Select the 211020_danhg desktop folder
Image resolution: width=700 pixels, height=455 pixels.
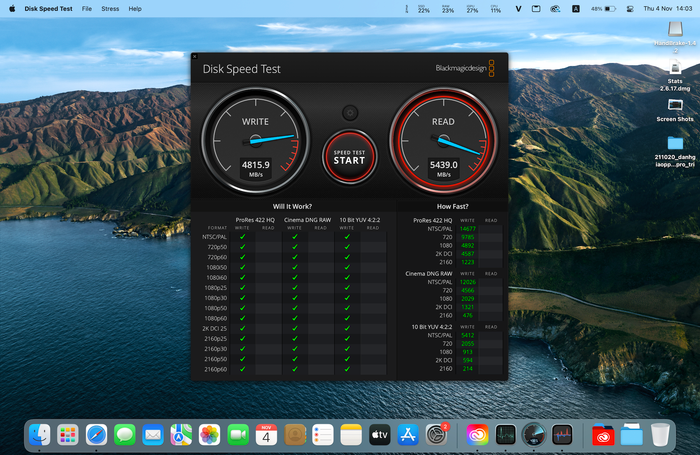pyautogui.click(x=675, y=152)
